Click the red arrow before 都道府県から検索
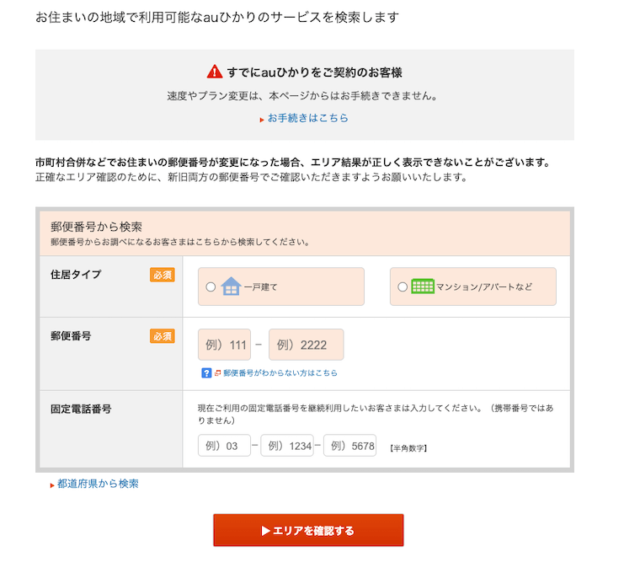The width and height of the screenshot is (640, 562). coord(52,485)
